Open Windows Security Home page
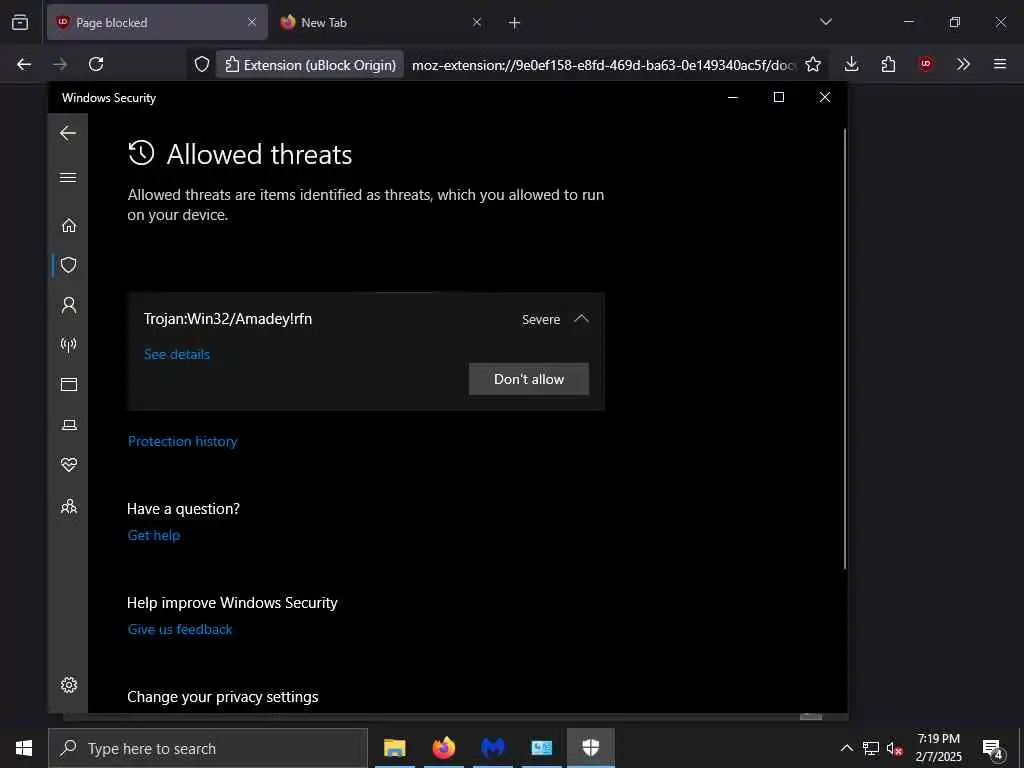The width and height of the screenshot is (1024, 768). point(69,225)
